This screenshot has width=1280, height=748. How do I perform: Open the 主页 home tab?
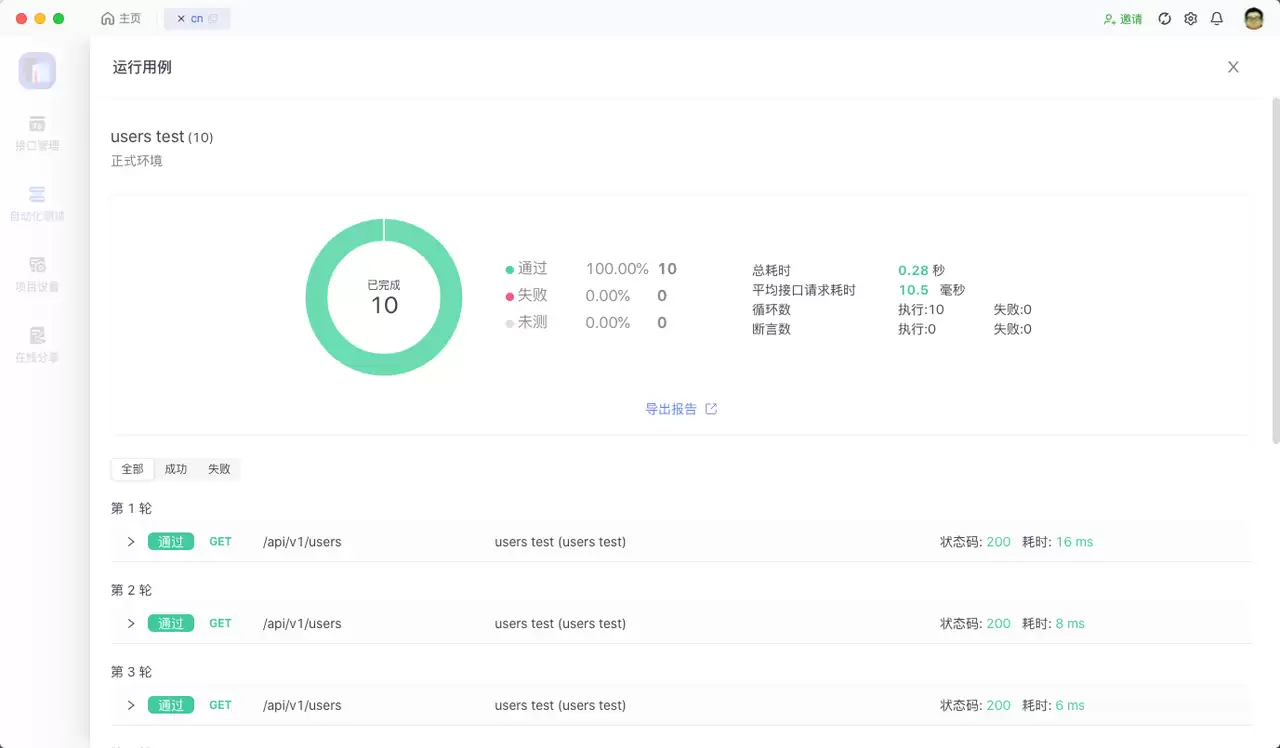(x=121, y=18)
